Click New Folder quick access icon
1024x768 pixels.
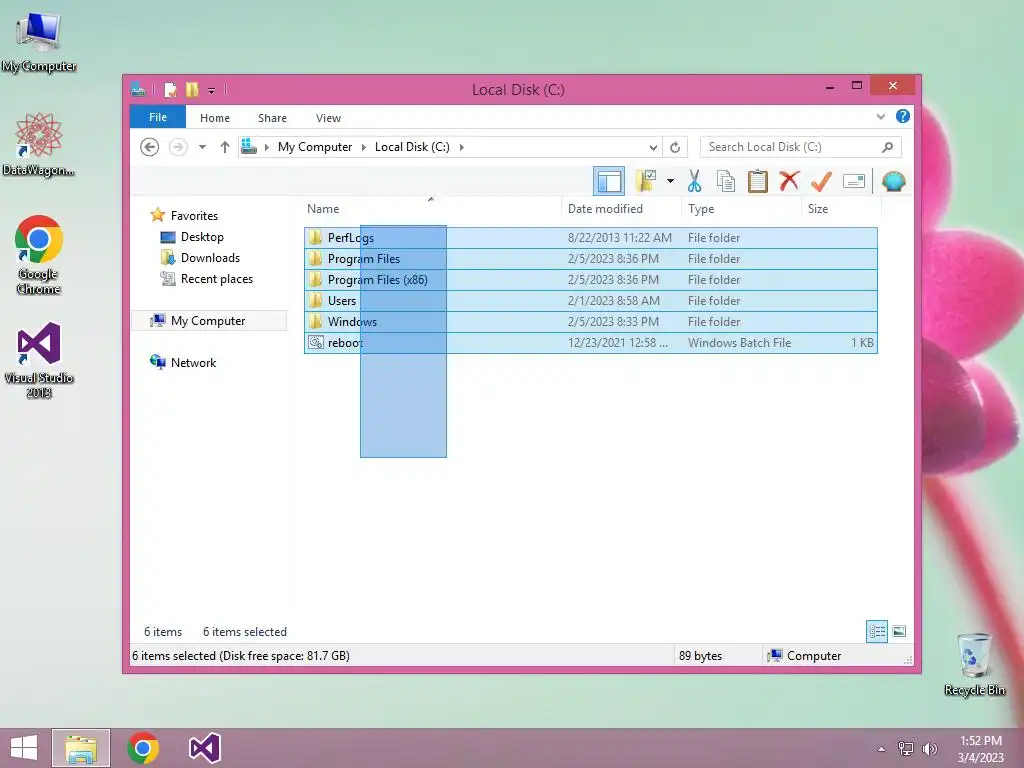(192, 89)
